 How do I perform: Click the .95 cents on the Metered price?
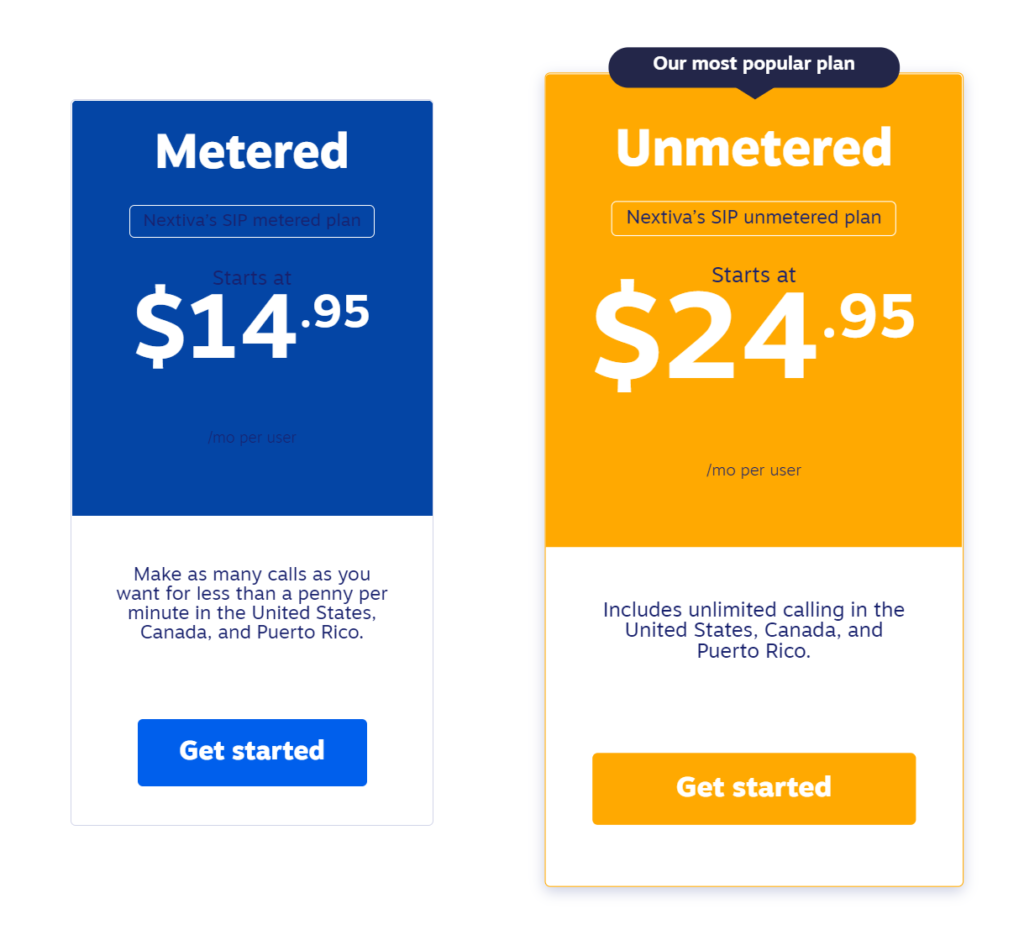(x=336, y=311)
